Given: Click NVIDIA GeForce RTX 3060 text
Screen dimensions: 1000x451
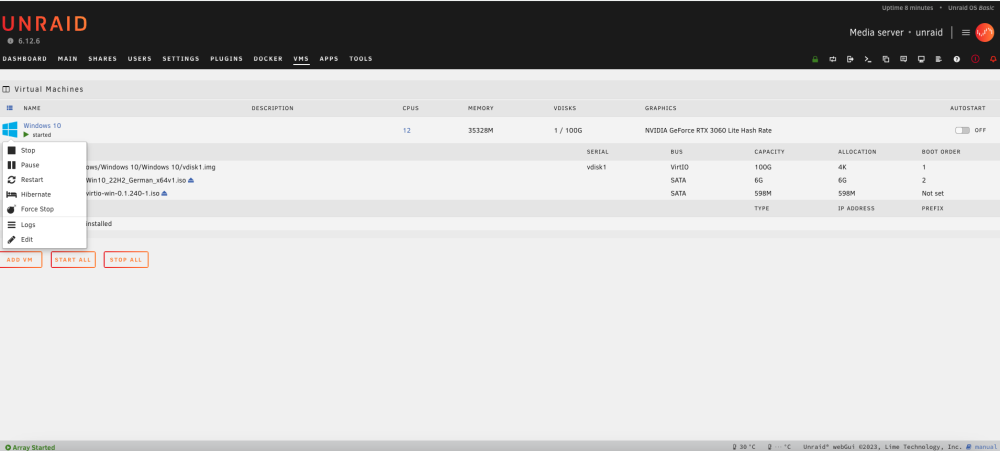Looking at the screenshot, I should pyautogui.click(x=708, y=130).
